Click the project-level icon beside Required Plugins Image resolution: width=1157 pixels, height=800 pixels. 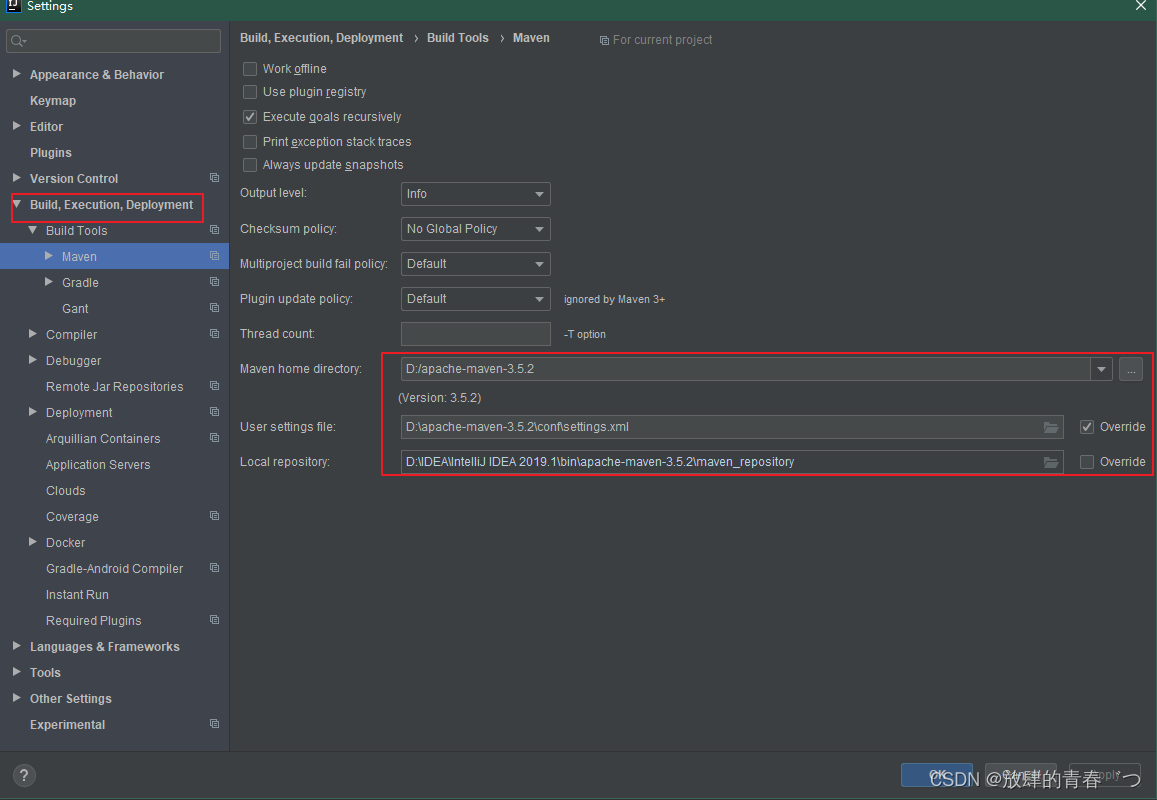coord(215,620)
